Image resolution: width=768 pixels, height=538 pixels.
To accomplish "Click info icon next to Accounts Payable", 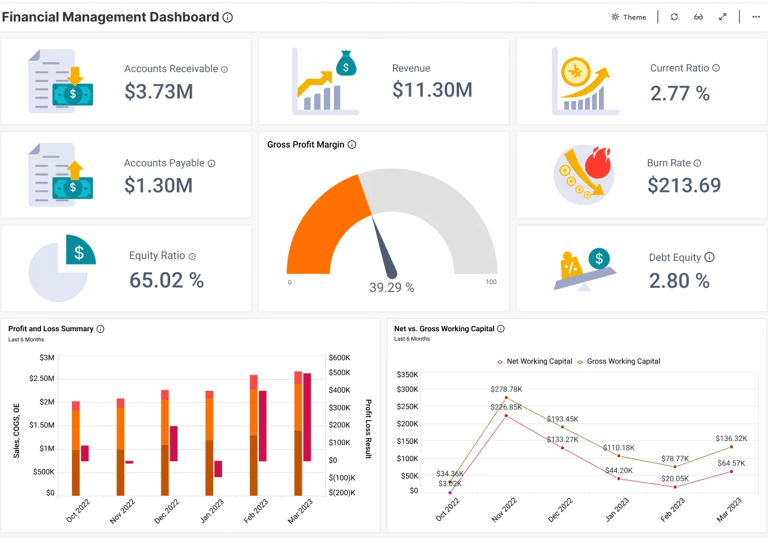I will (212, 164).
